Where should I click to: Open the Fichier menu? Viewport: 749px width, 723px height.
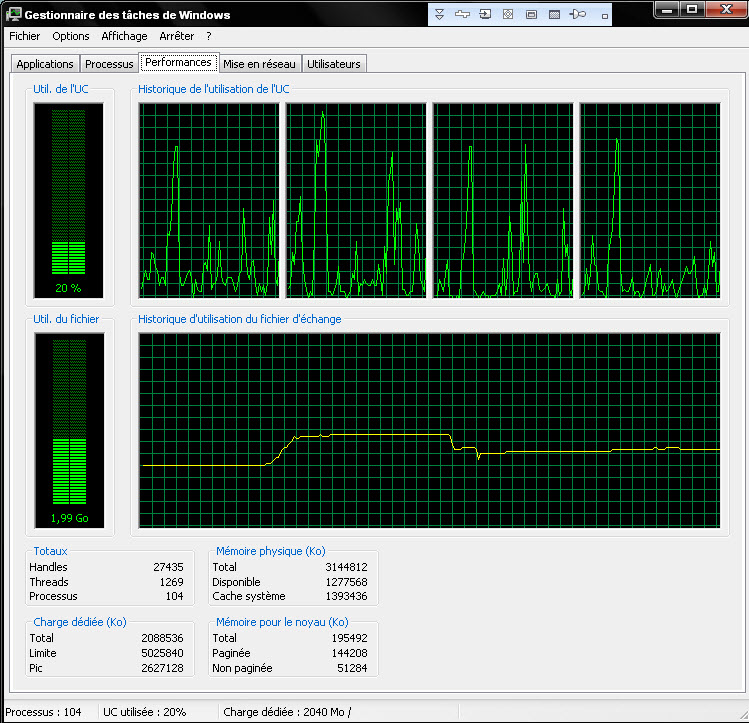pyautogui.click(x=24, y=36)
